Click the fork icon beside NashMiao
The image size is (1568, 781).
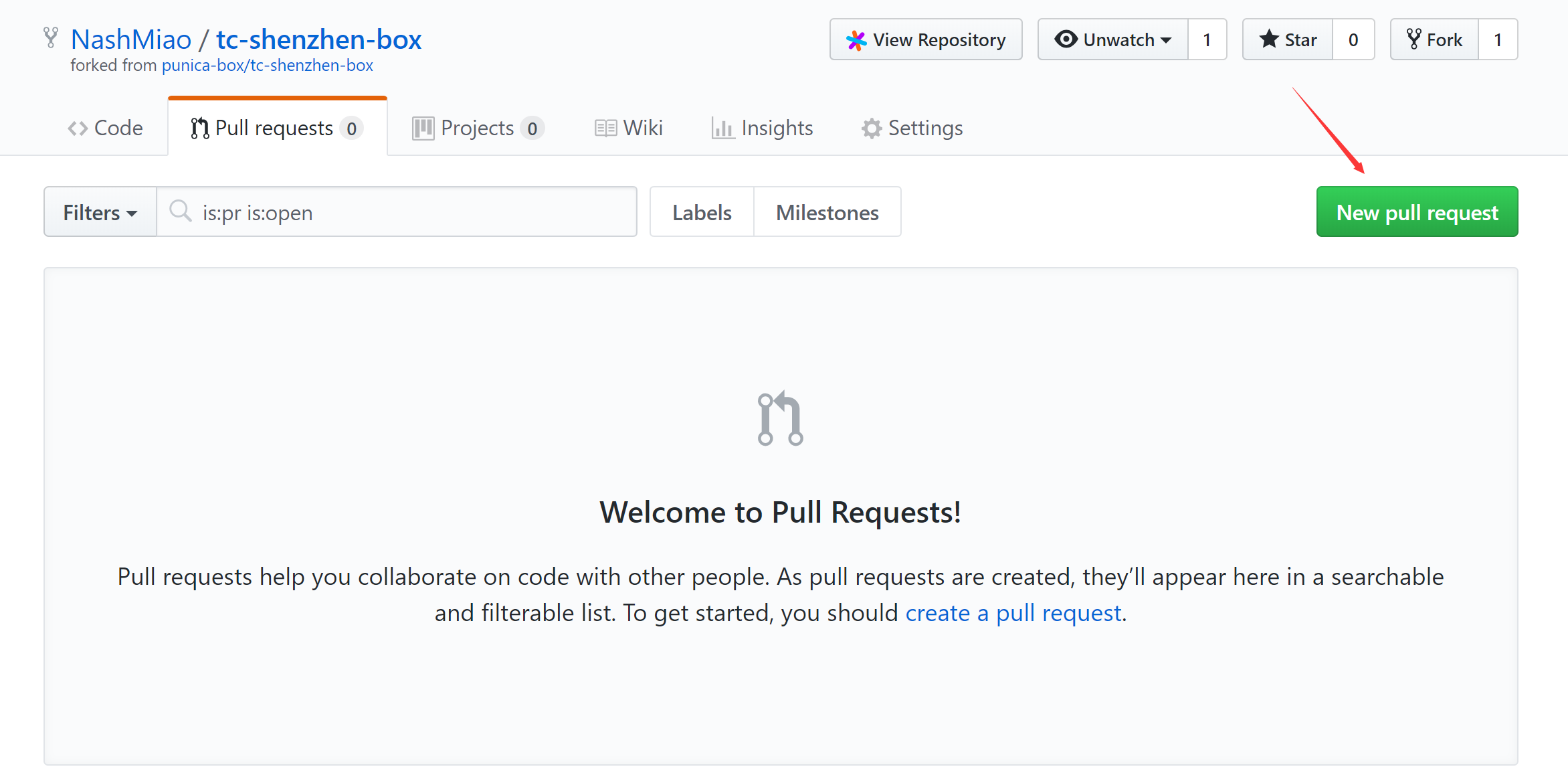pos(50,37)
